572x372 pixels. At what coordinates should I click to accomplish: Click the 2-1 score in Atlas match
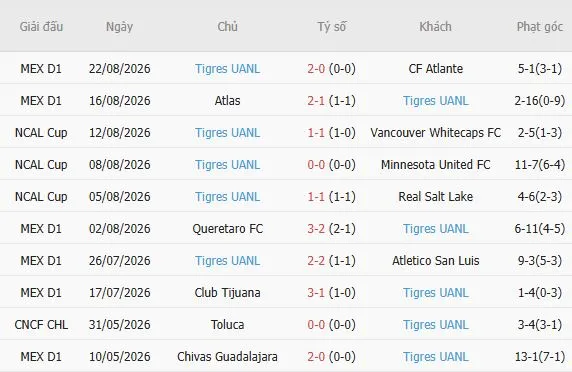click(x=316, y=101)
